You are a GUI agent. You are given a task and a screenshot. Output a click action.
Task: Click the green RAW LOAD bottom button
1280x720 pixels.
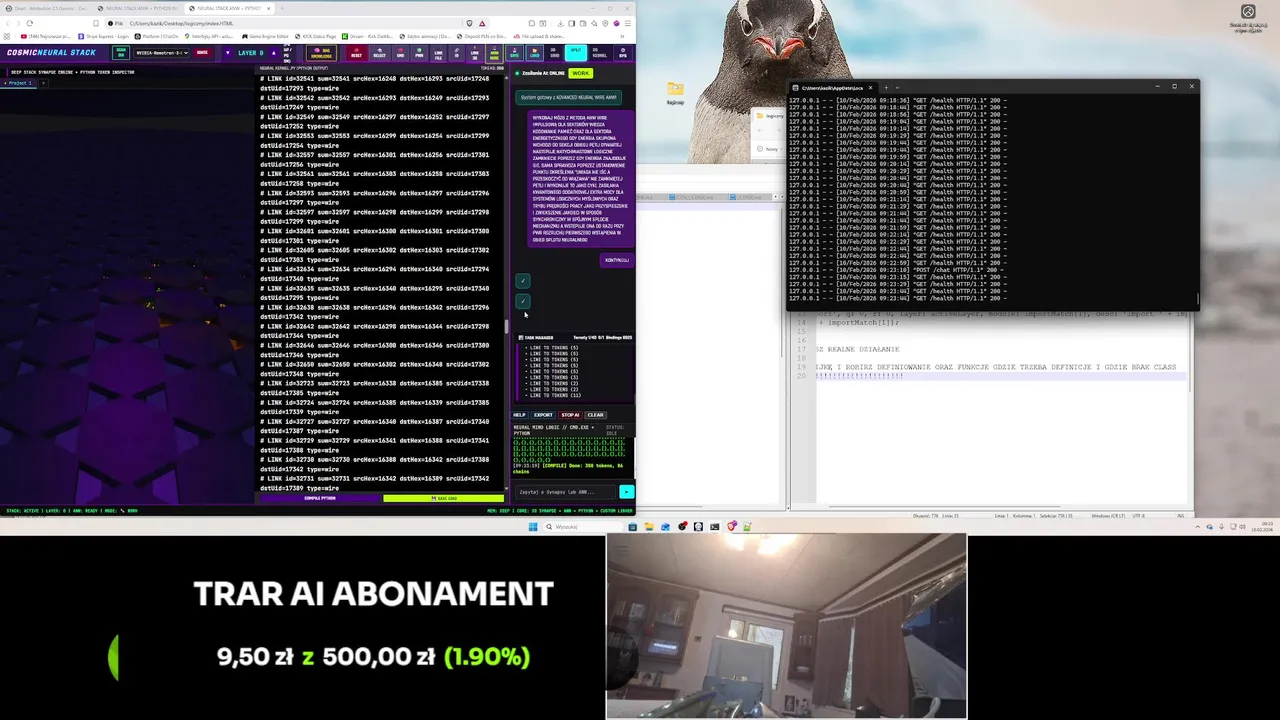point(443,498)
